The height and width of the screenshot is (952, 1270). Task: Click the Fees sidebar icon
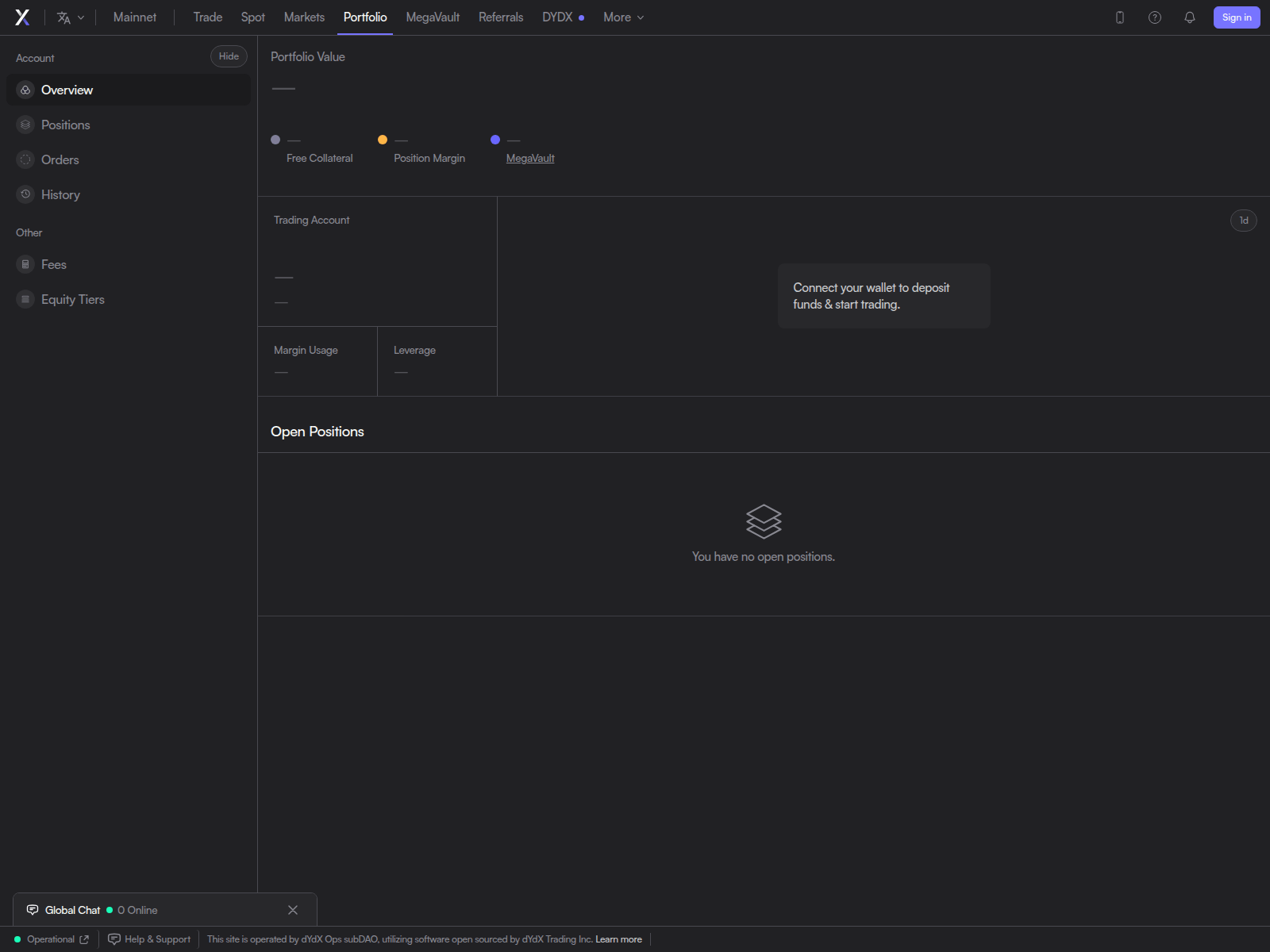[25, 264]
